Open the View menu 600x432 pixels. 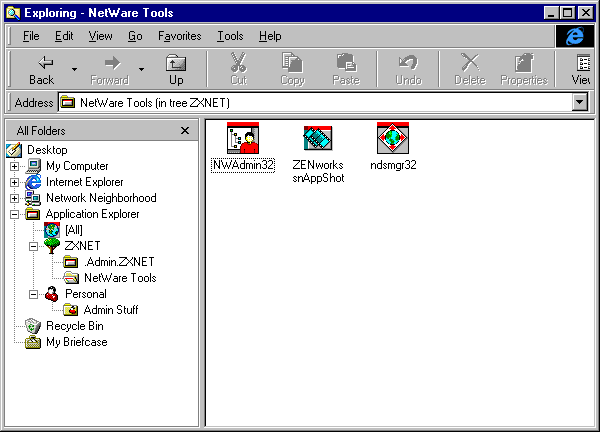pyautogui.click(x=101, y=36)
